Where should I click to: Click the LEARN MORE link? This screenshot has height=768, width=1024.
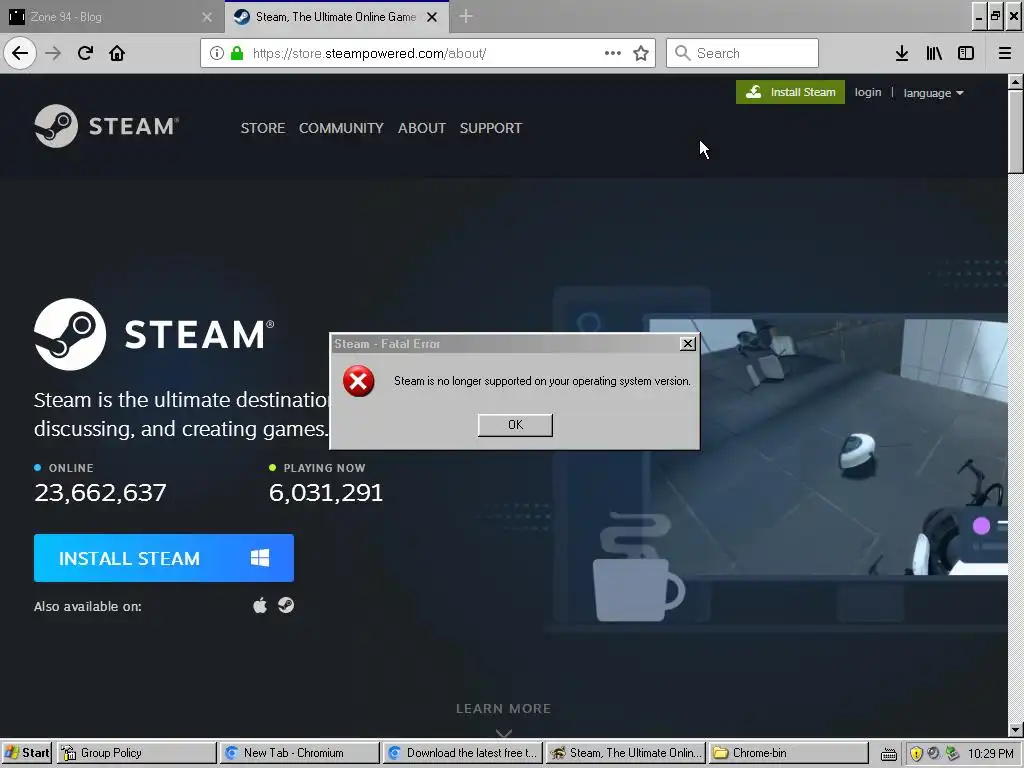coord(504,709)
